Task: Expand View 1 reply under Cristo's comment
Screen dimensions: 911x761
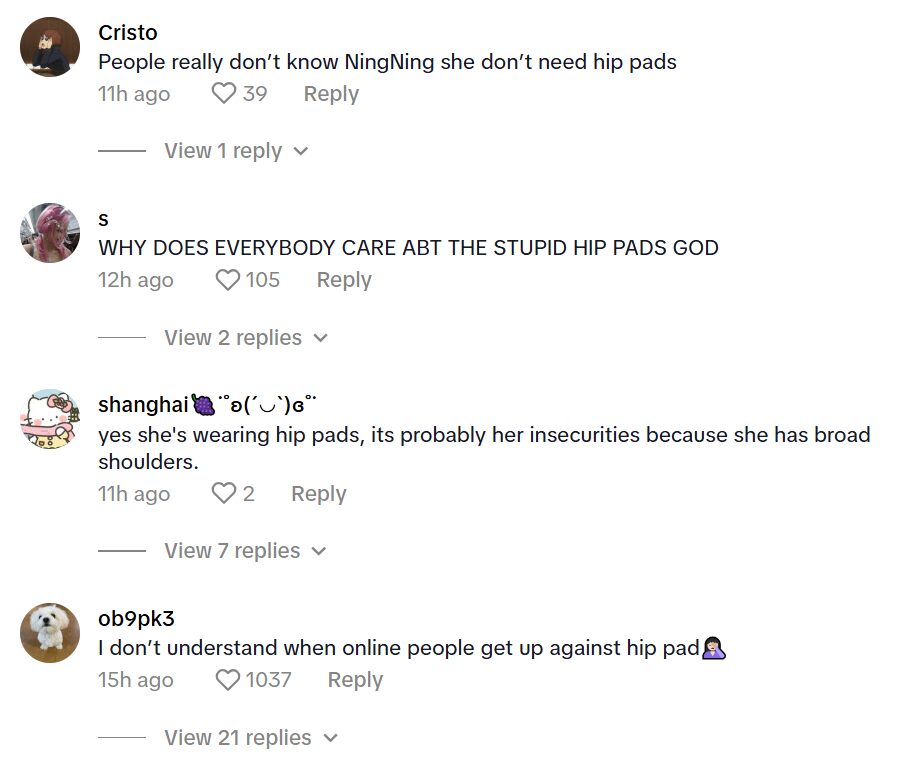Action: 236,151
